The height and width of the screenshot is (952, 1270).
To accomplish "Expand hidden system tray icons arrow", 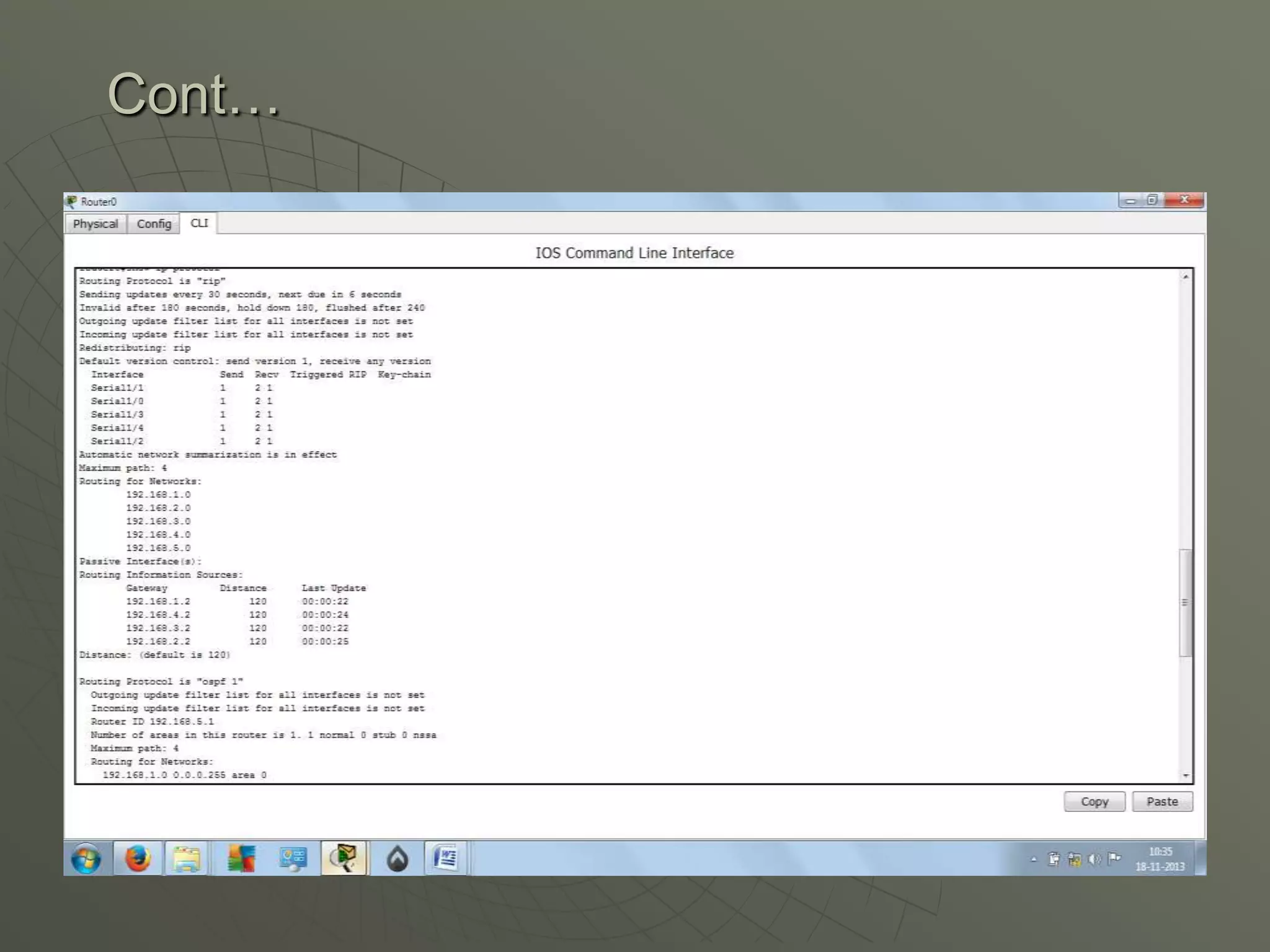I will [x=1033, y=859].
